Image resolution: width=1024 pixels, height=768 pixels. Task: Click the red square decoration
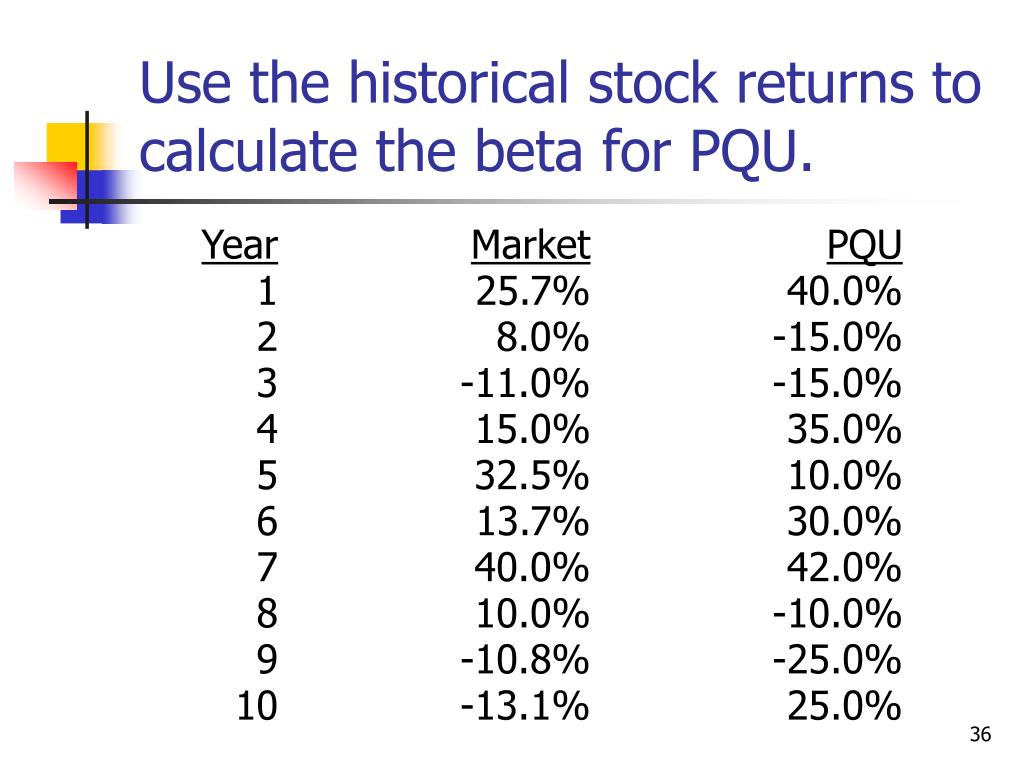coord(46,185)
